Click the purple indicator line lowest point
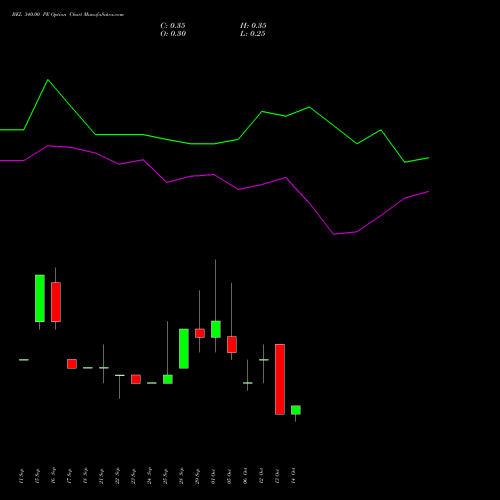 [334, 234]
